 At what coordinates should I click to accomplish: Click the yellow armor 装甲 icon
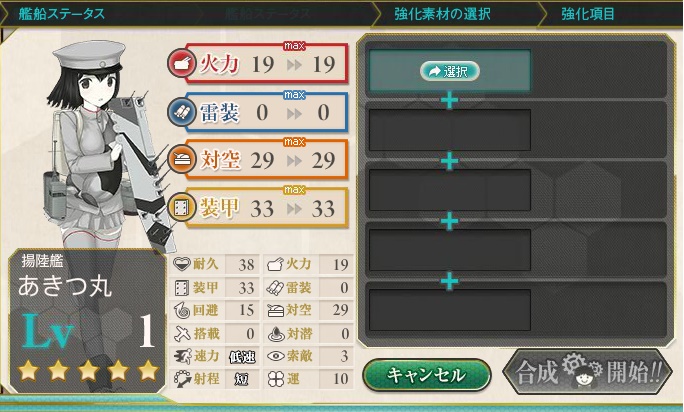[181, 208]
